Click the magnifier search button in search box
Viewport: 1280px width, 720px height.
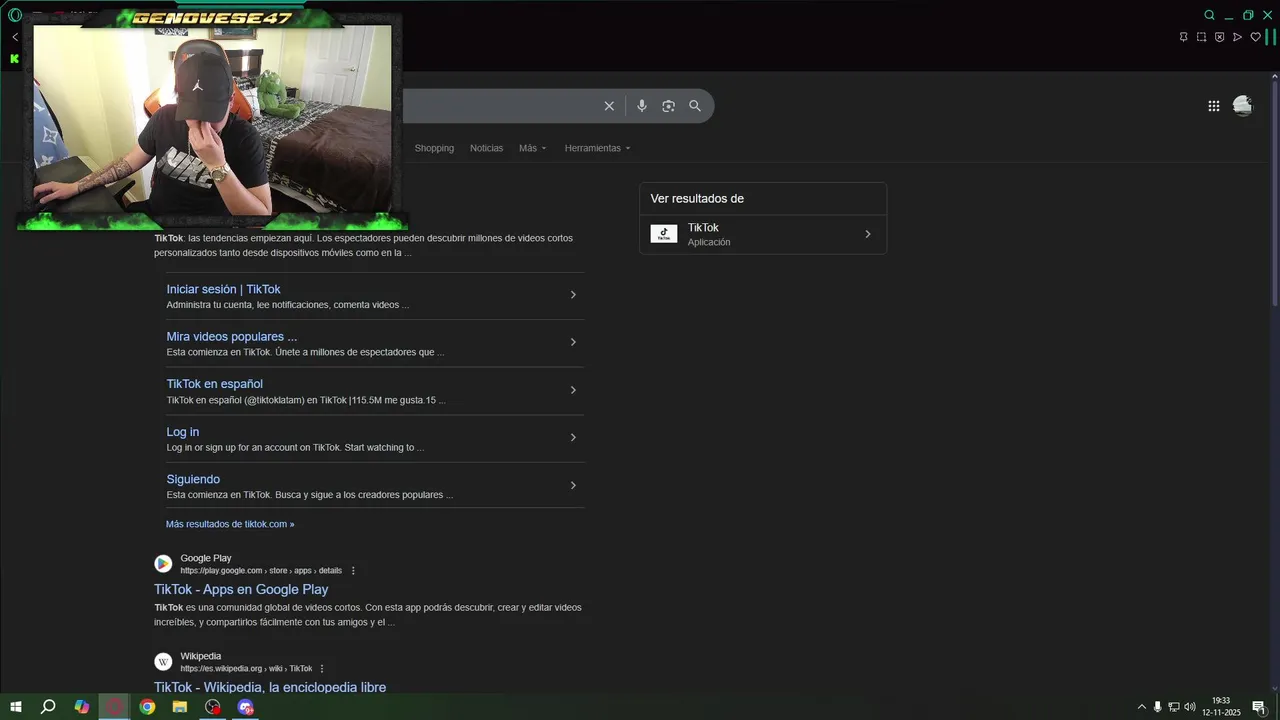pos(695,106)
